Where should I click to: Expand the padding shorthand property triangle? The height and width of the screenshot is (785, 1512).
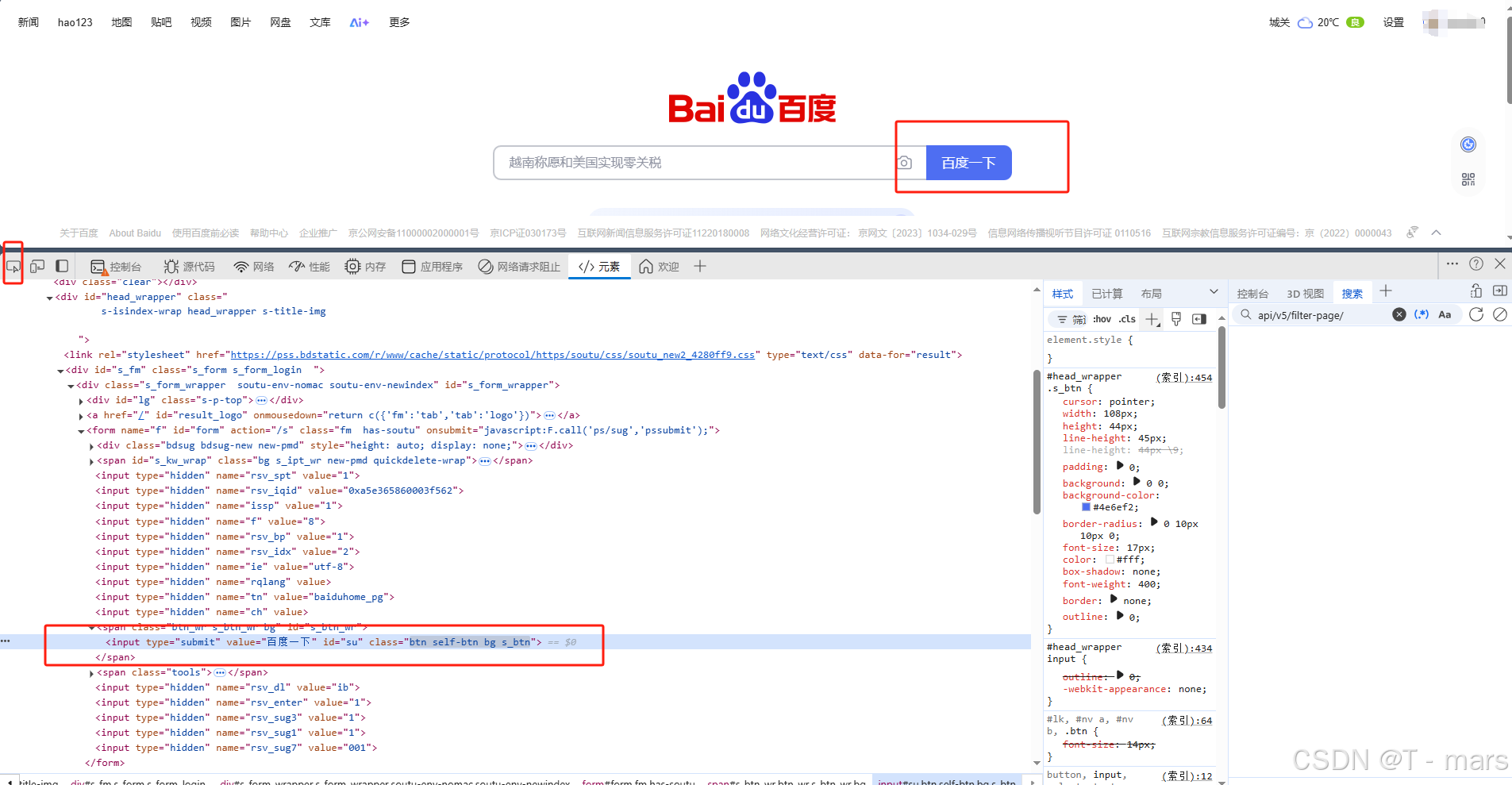click(x=1120, y=466)
